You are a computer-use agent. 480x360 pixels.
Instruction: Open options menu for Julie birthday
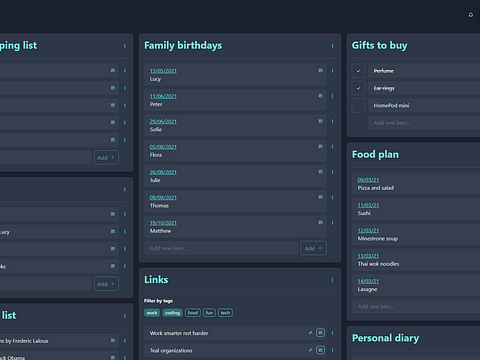(x=332, y=172)
